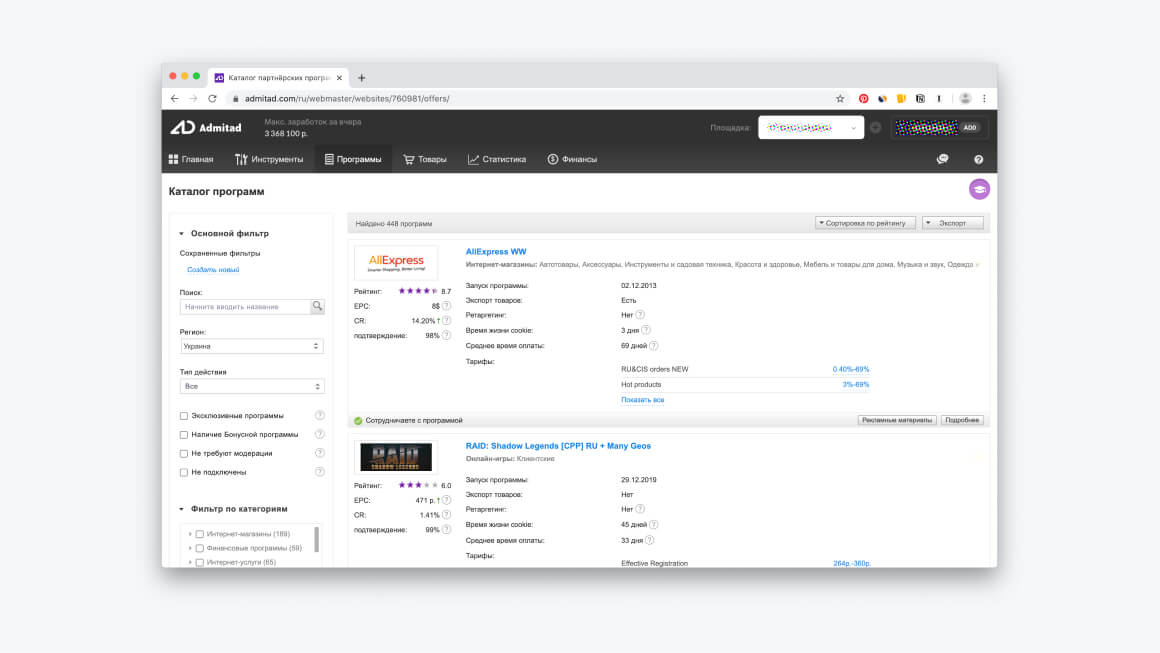The height and width of the screenshot is (653, 1160).
Task: Show hint for Эксклюзивные программы
Action: tap(320, 416)
